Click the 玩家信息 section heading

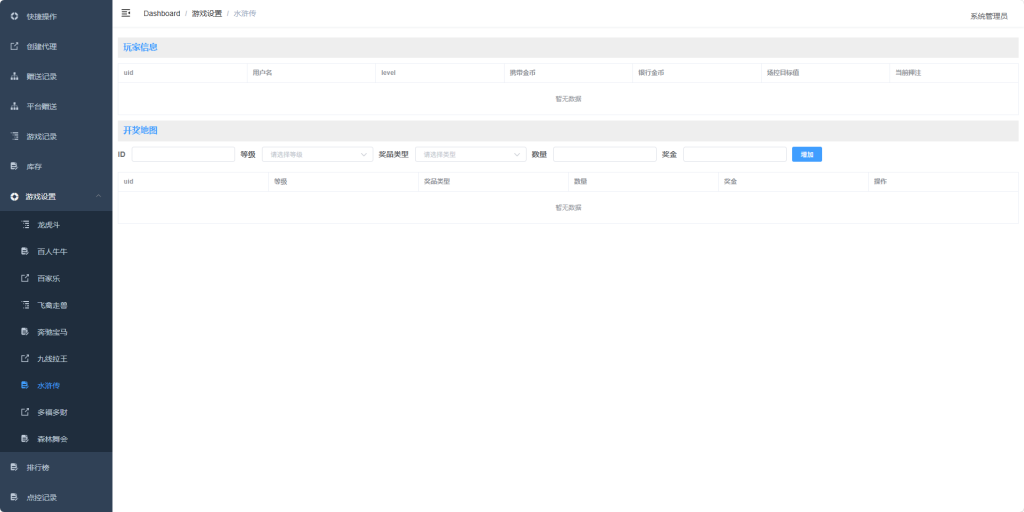[140, 48]
